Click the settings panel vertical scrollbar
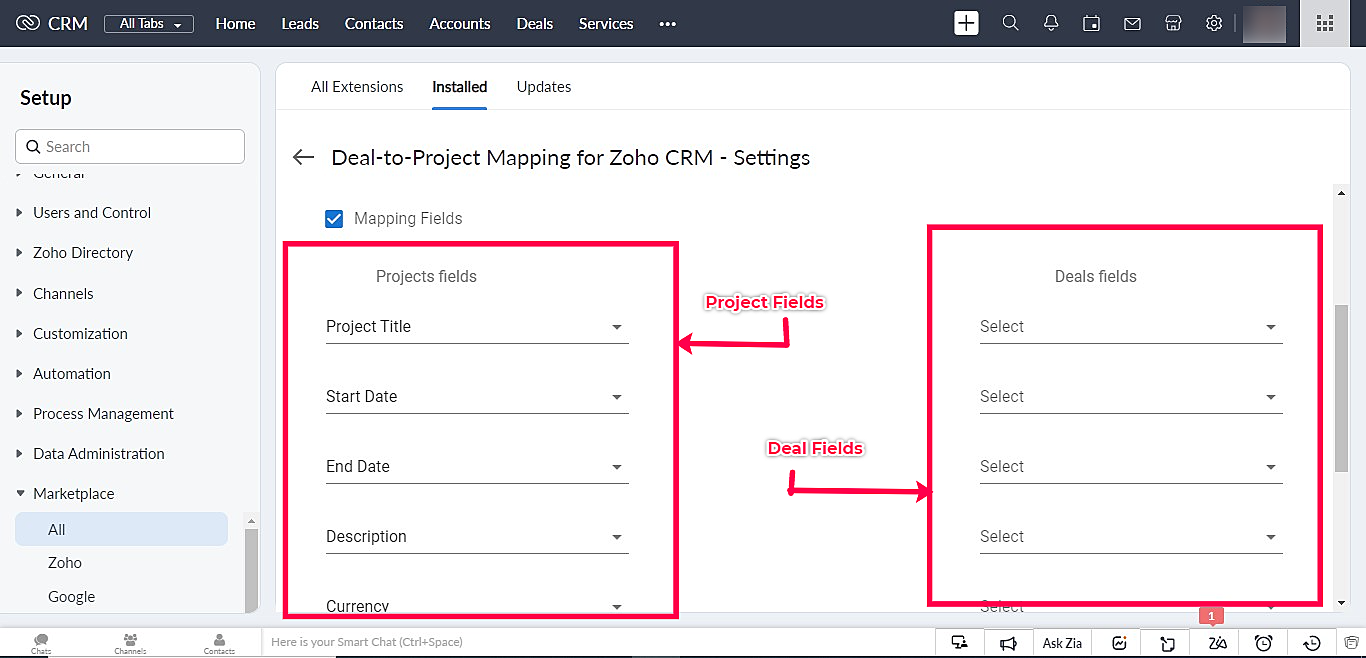The height and width of the screenshot is (658, 1366). 1341,390
